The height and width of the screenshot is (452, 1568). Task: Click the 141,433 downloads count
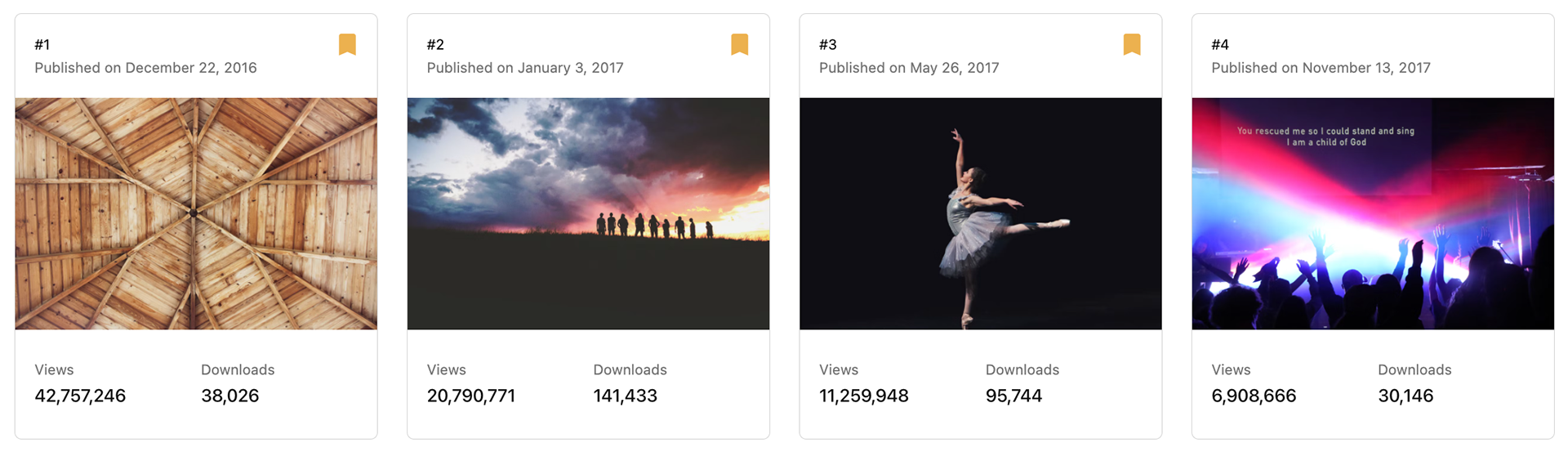pos(625,396)
